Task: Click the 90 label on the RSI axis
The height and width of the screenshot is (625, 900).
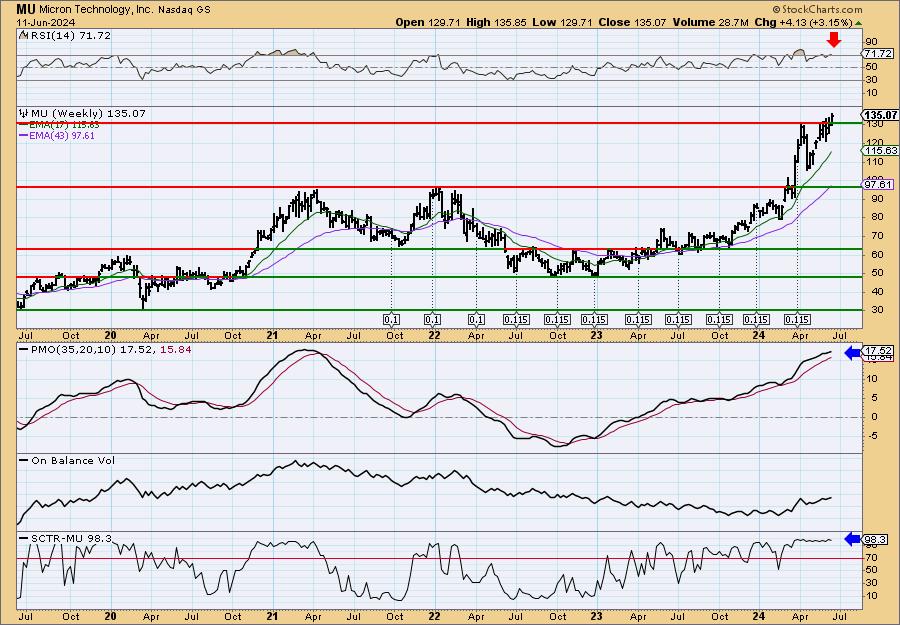Action: 871,42
